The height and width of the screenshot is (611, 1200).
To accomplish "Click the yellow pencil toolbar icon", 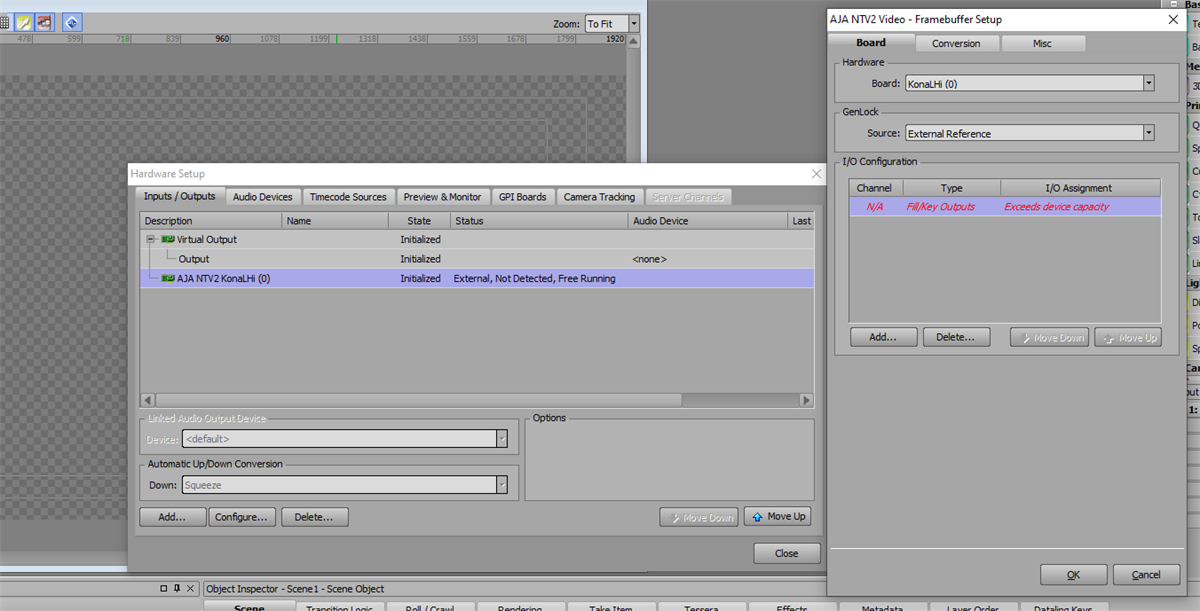I will pyautogui.click(x=23, y=22).
